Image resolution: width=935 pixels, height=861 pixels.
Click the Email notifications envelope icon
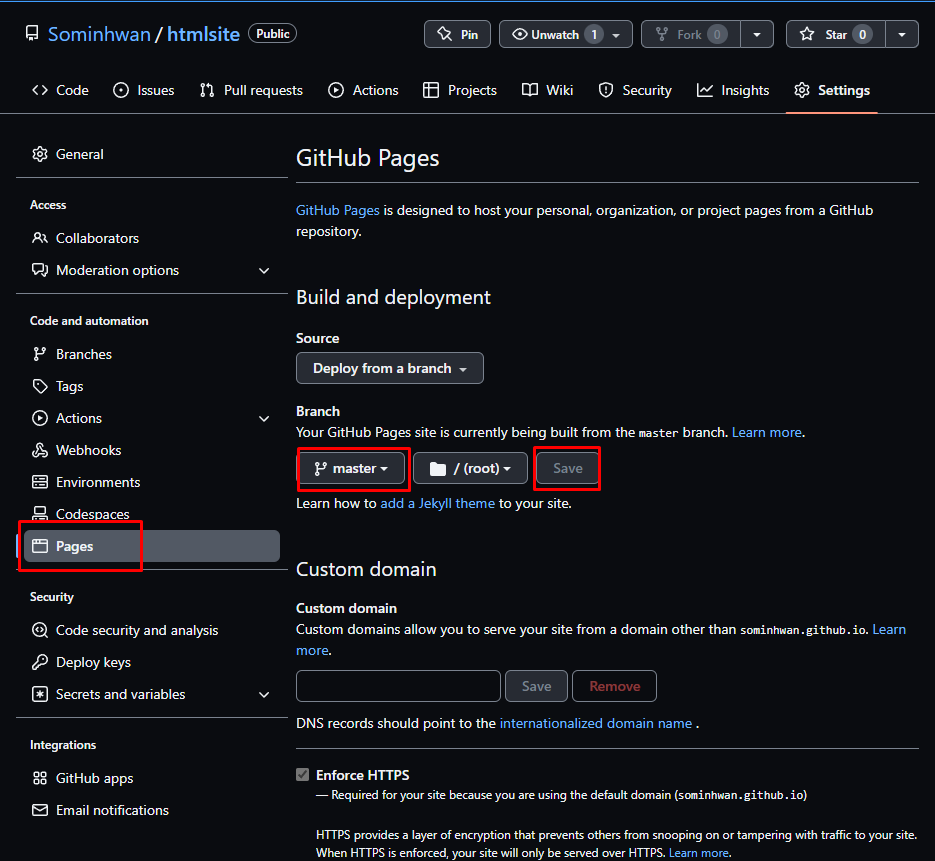point(40,810)
